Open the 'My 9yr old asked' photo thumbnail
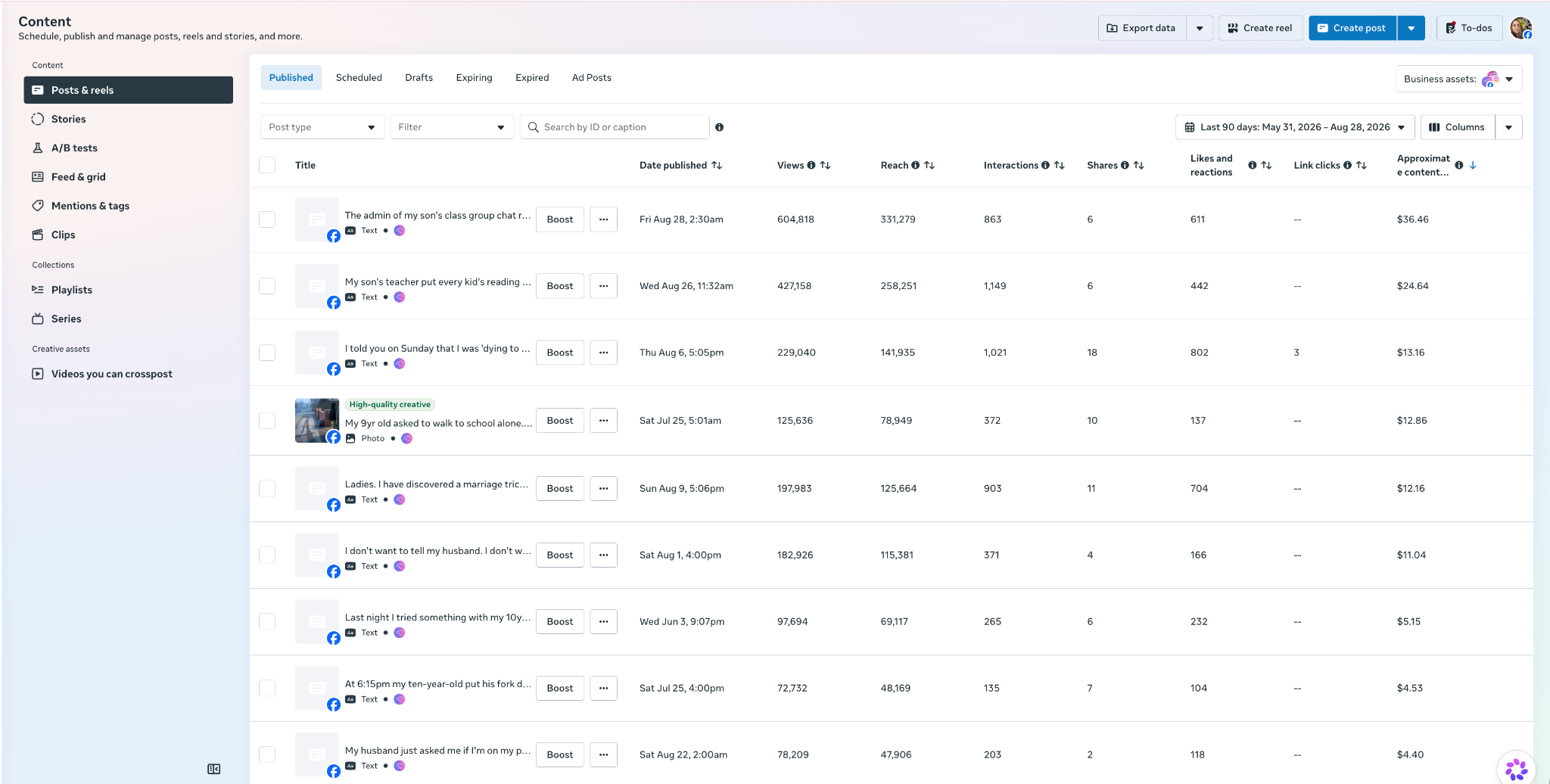The image size is (1550, 784). coord(317,421)
